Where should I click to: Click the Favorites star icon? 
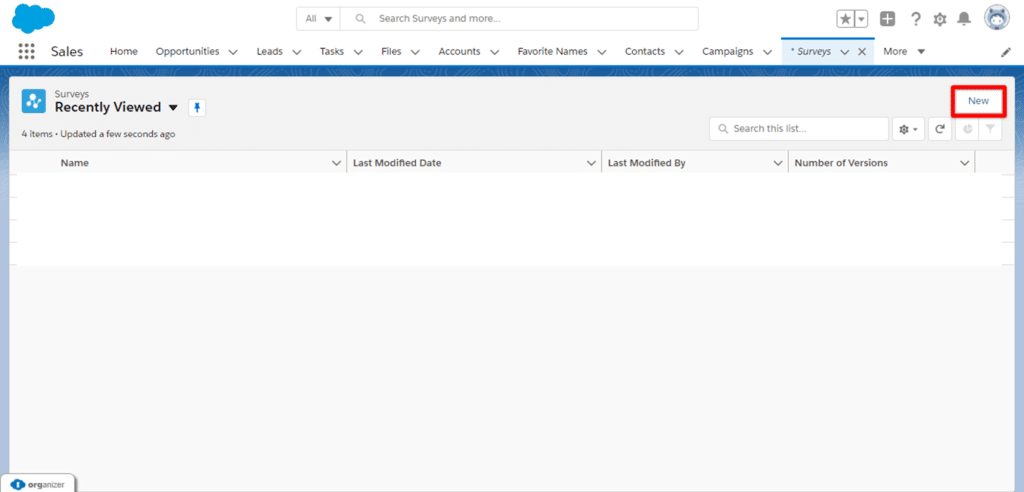click(845, 19)
